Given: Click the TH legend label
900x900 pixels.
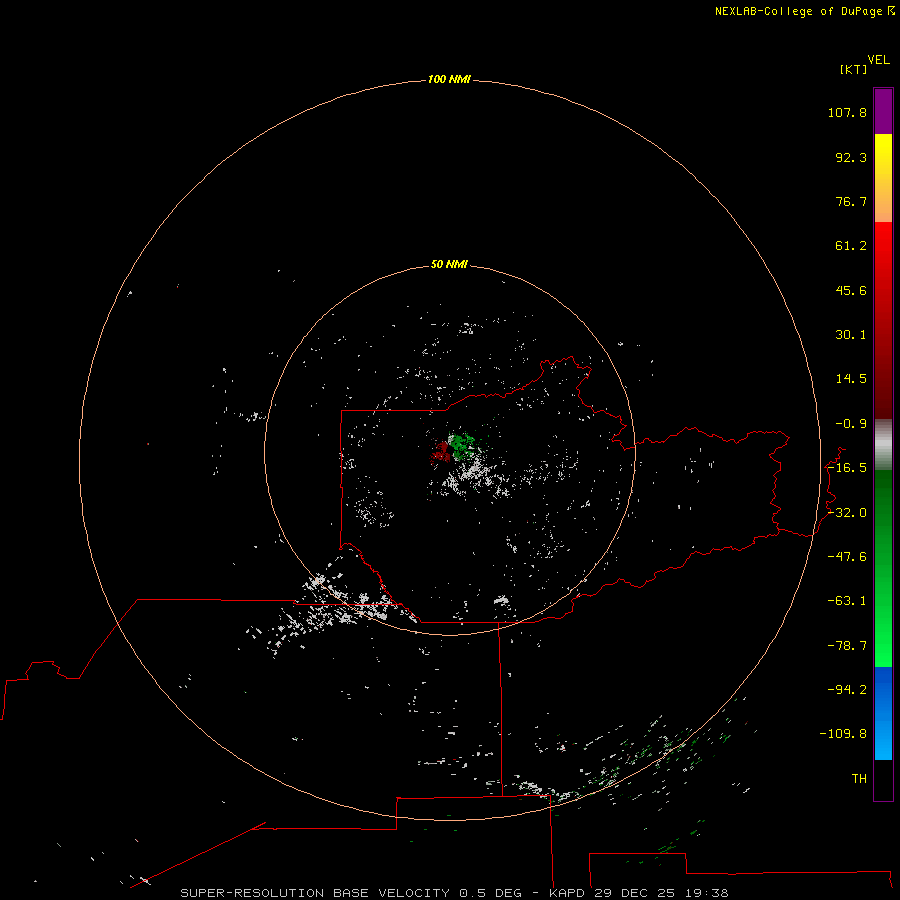Looking at the screenshot, I should click(859, 779).
